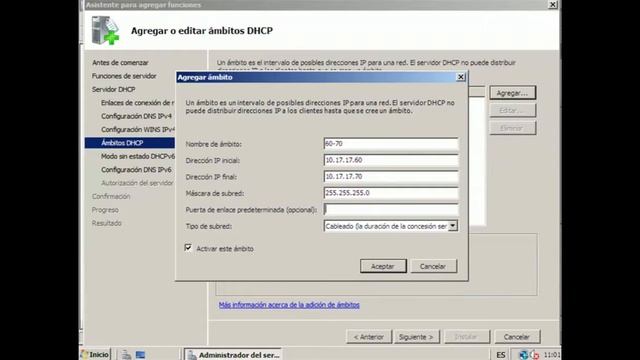Close the Agregar ámbito dialog
The image size is (640, 360).
click(460, 77)
